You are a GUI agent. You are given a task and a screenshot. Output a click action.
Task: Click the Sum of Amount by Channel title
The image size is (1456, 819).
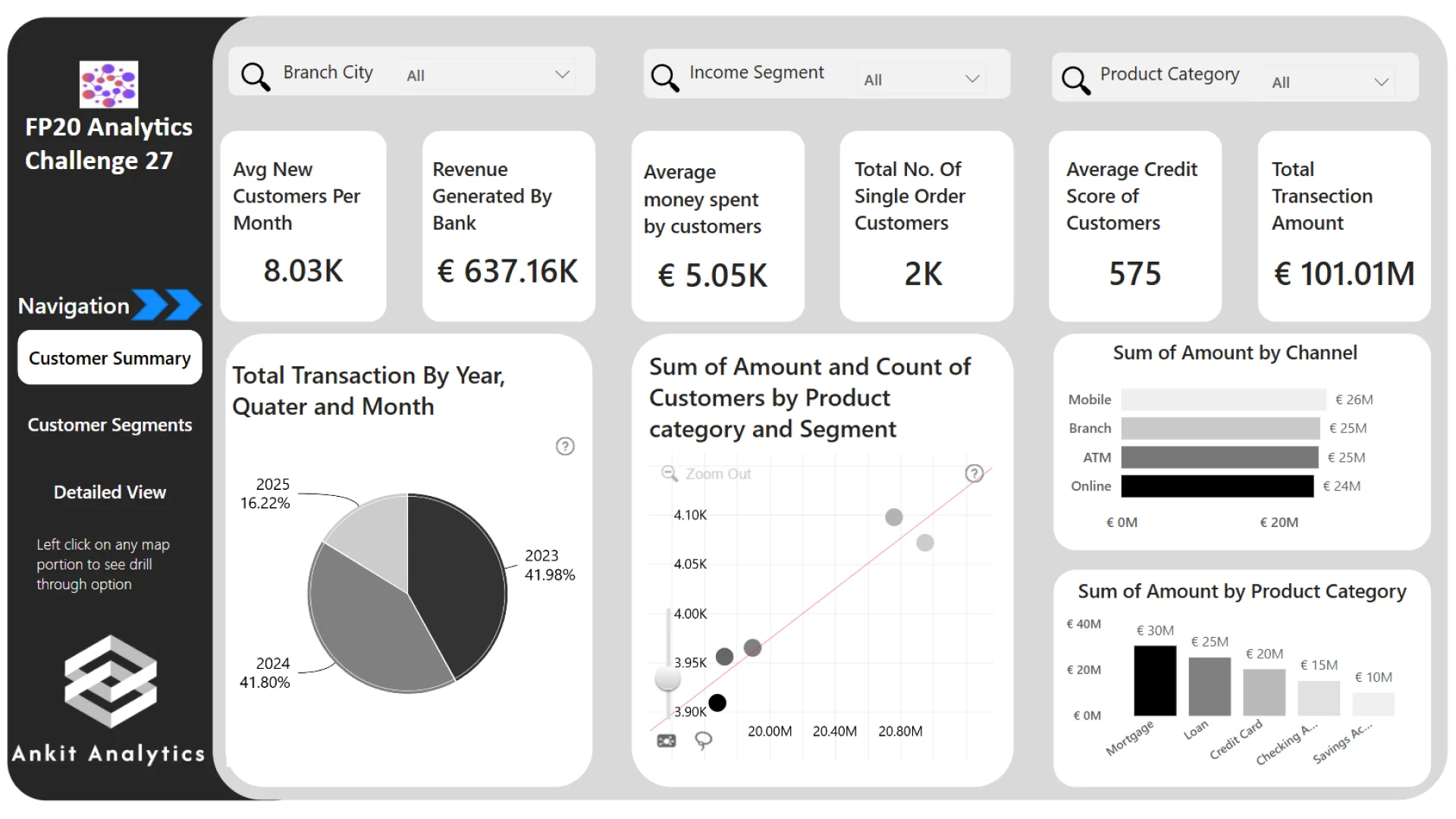pos(1235,353)
